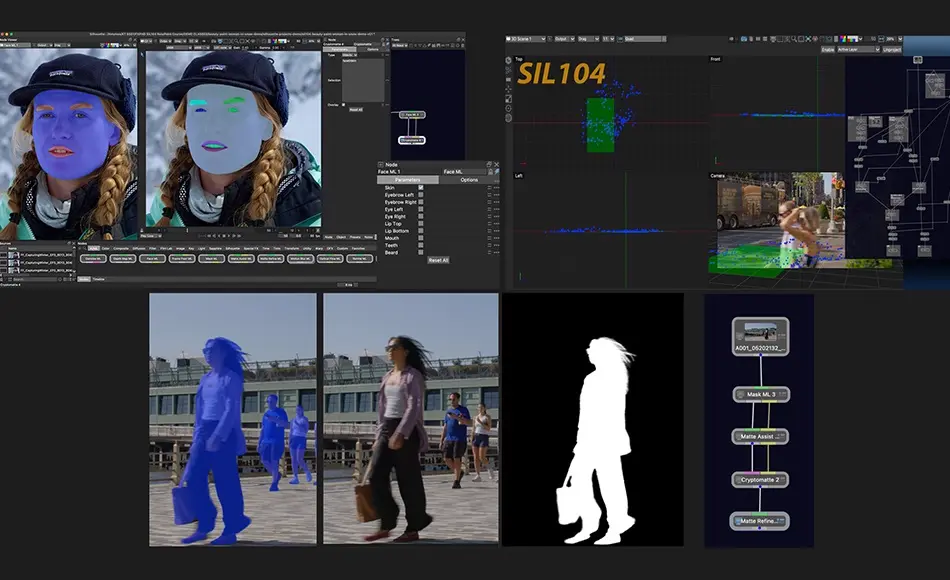This screenshot has width=950, height=580.
Task: Open the Composite tab in Nodes shelf
Action: pyautogui.click(x=121, y=248)
